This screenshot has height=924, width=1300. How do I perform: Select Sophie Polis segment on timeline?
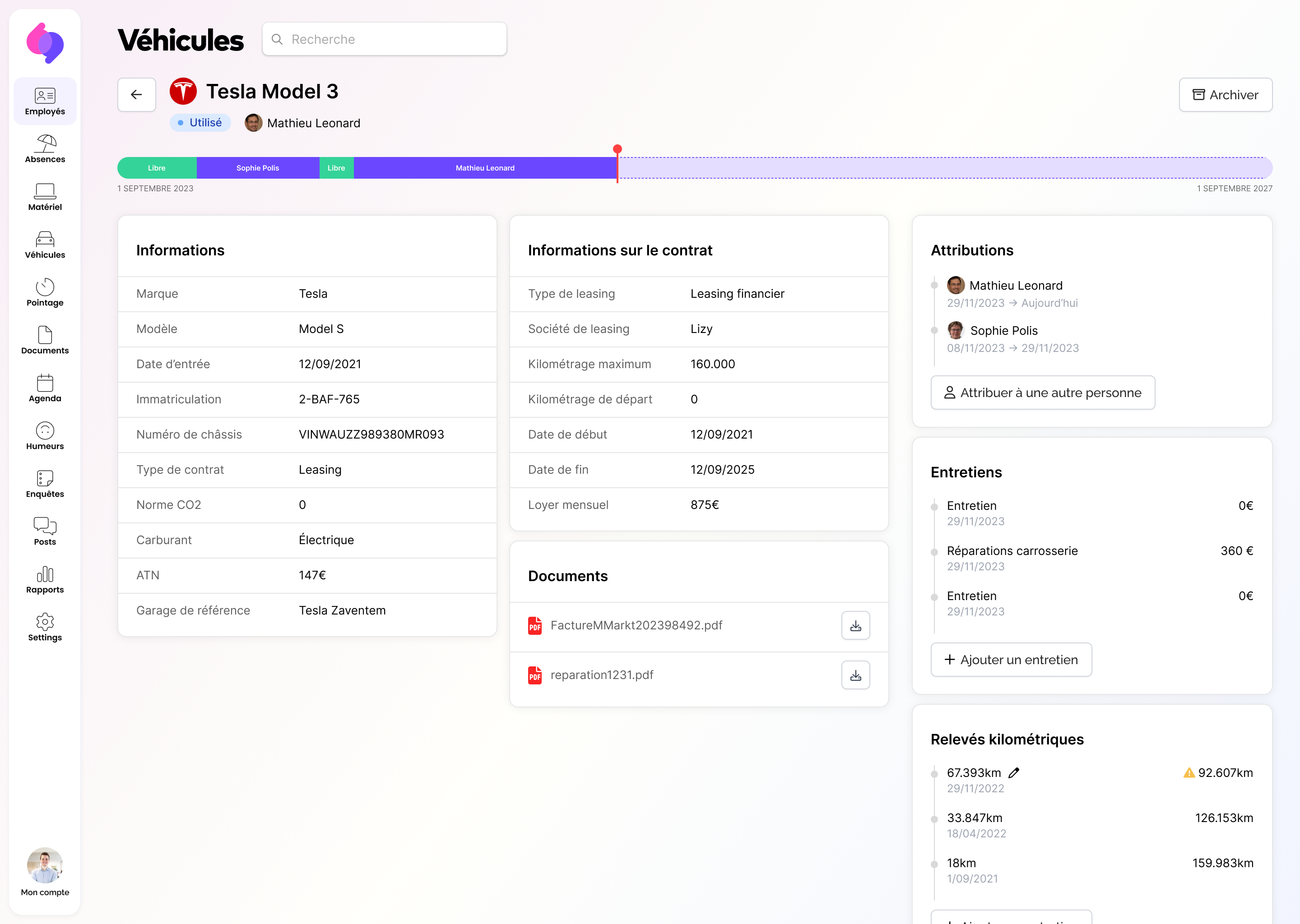pyautogui.click(x=258, y=168)
